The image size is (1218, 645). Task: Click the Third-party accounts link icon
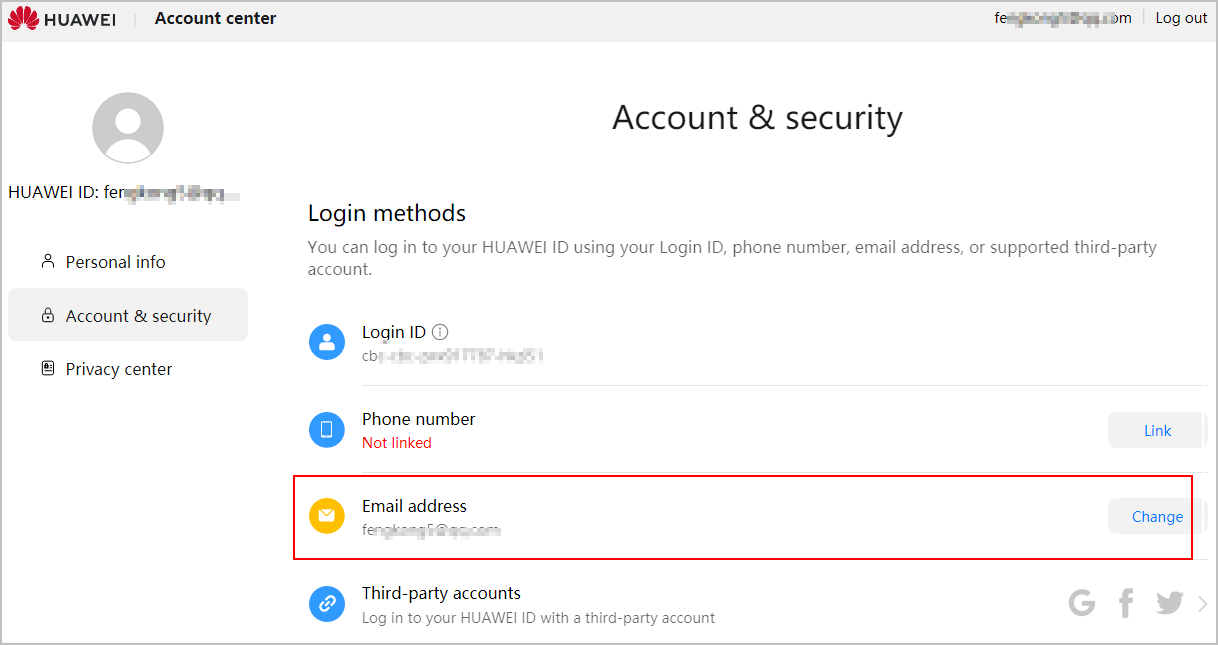tap(327, 604)
